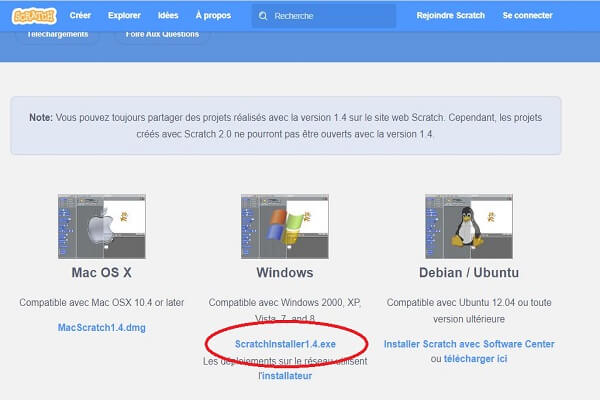The image size is (600, 400).
Task: Open the À propos menu item
Action: (213, 15)
